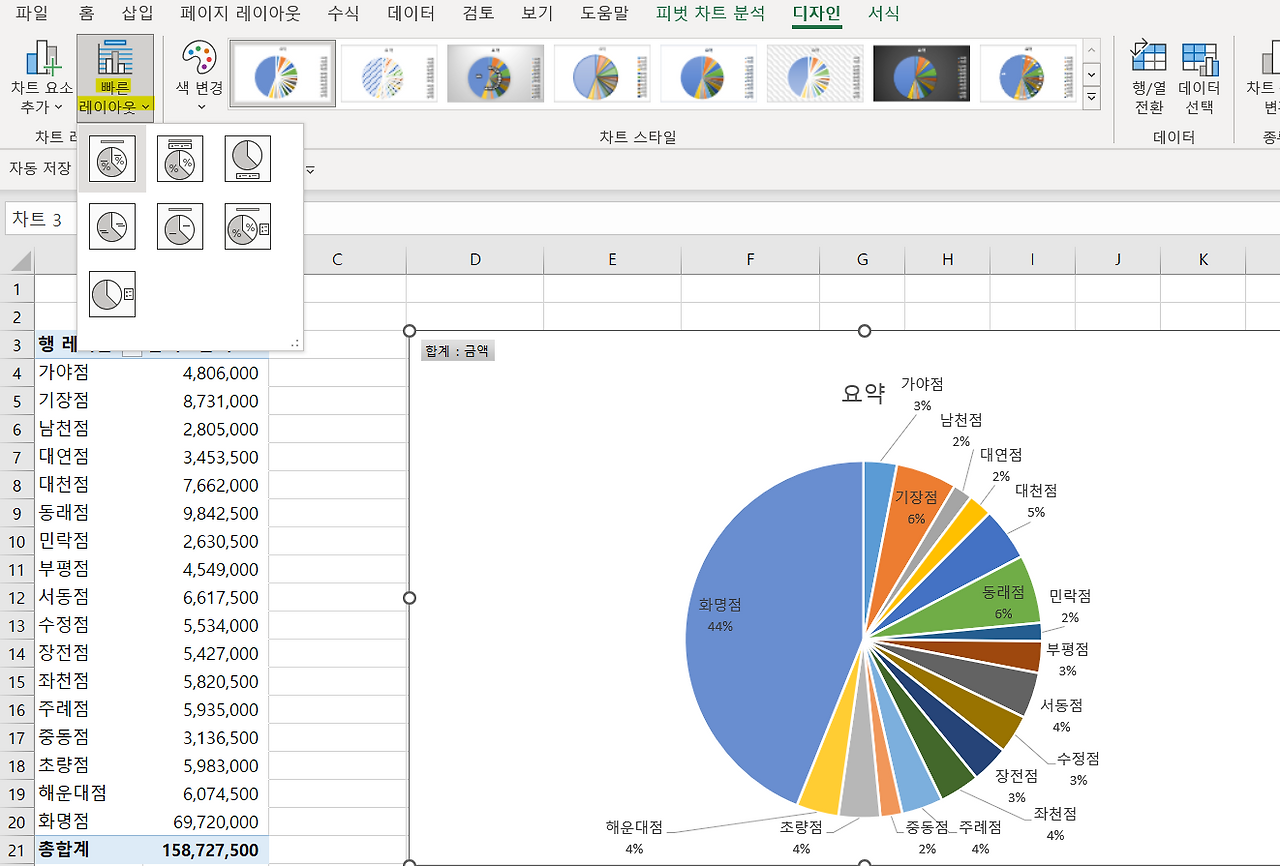
Task: Apply the diagonal-striped background chart style
Action: tap(815, 73)
